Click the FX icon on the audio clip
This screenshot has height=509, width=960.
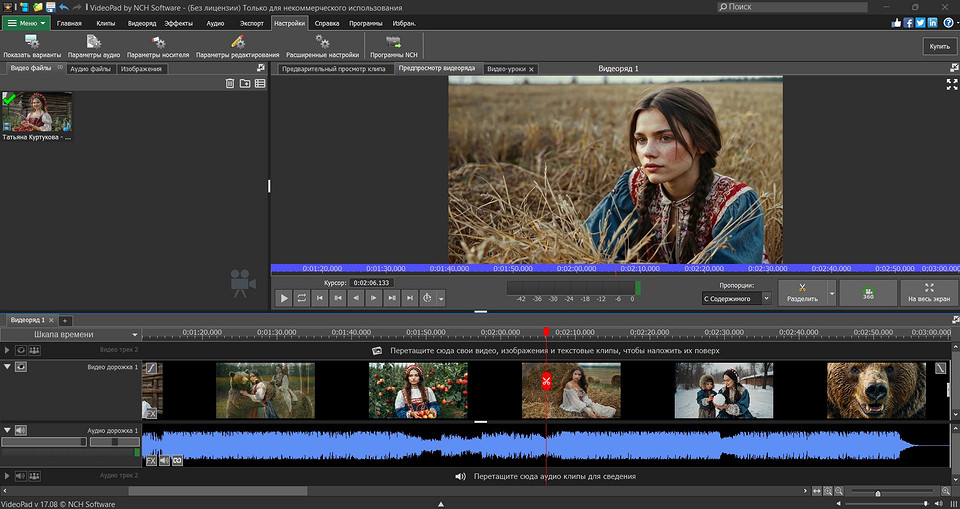(151, 461)
